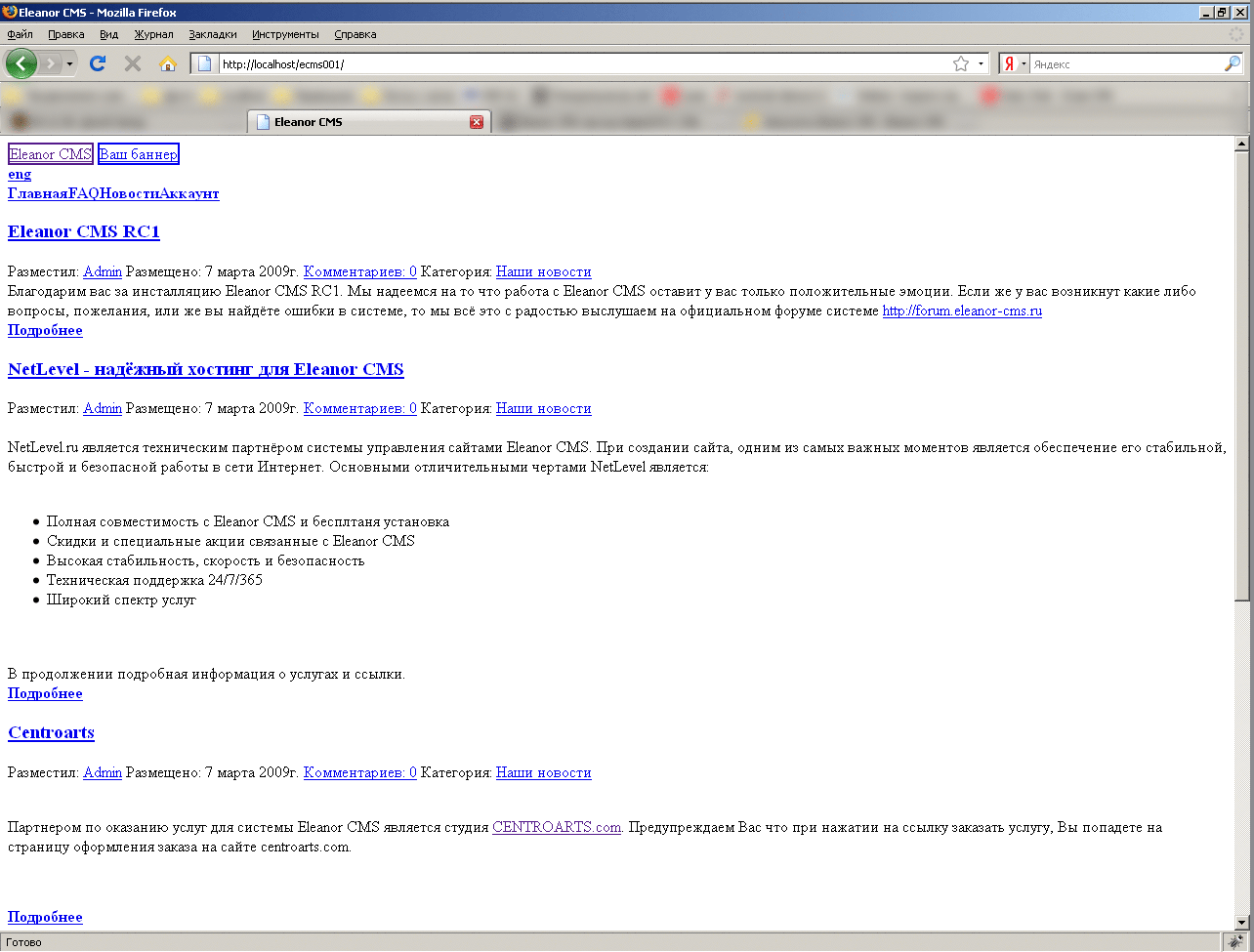
Task: Click the Eleanor CMS logo link
Action: coord(51,154)
